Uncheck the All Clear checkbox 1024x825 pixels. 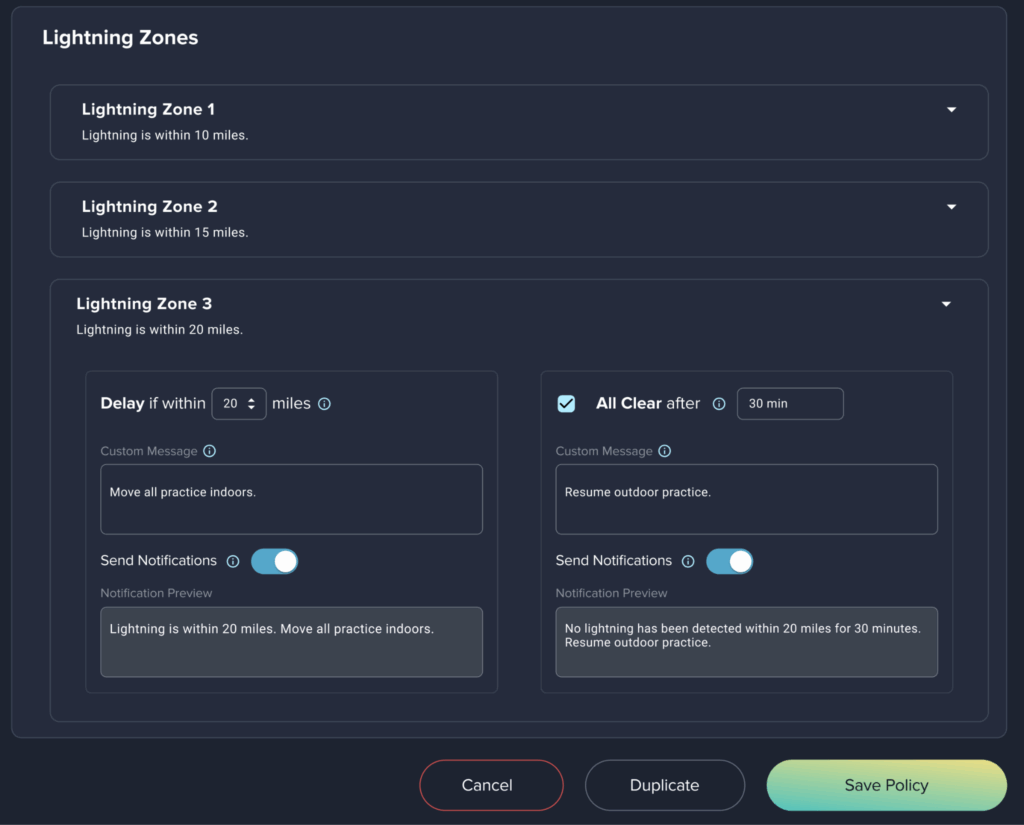click(x=566, y=404)
